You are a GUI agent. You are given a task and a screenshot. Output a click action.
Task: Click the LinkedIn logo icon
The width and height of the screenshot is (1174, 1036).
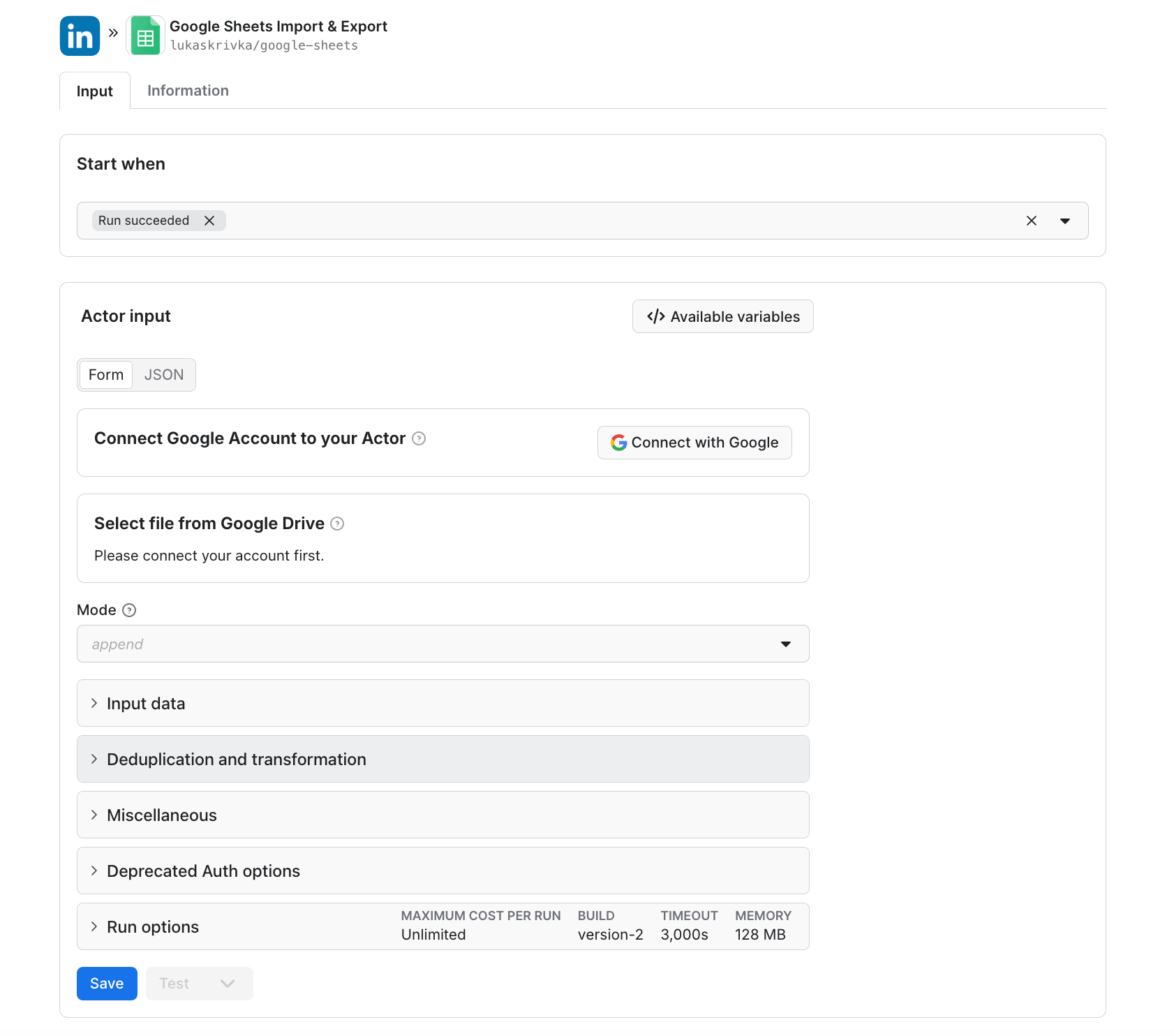80,36
